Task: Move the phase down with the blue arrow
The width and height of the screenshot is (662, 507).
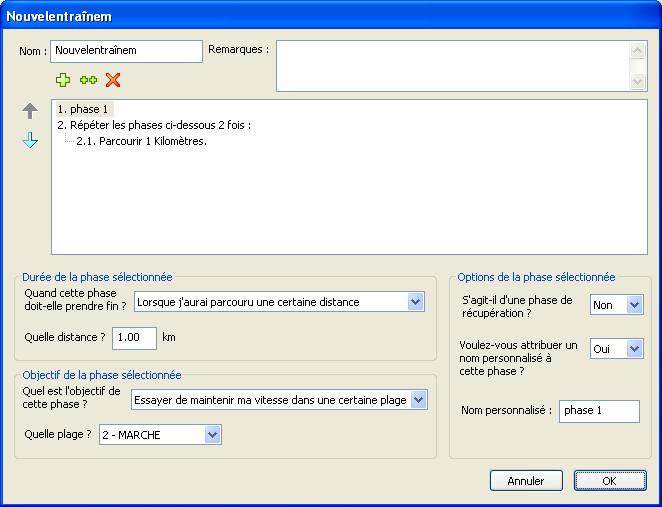Action: coord(30,140)
